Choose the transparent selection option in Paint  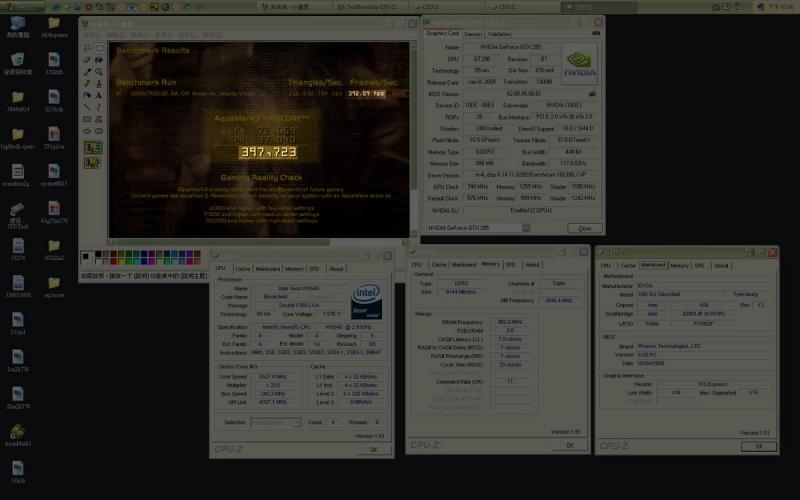[93, 163]
